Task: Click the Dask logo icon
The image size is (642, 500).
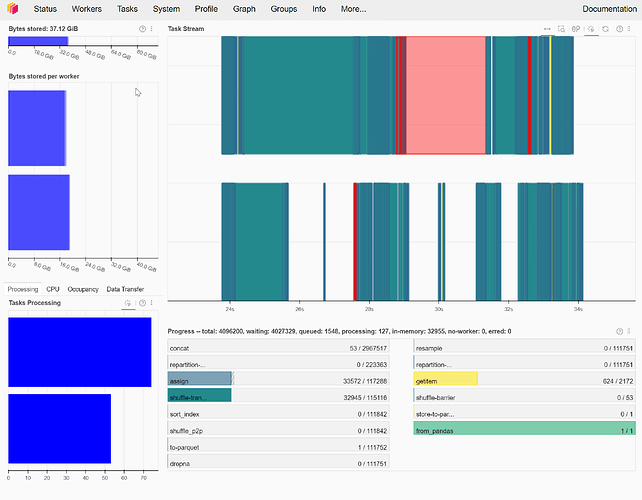Action: pos(13,8)
